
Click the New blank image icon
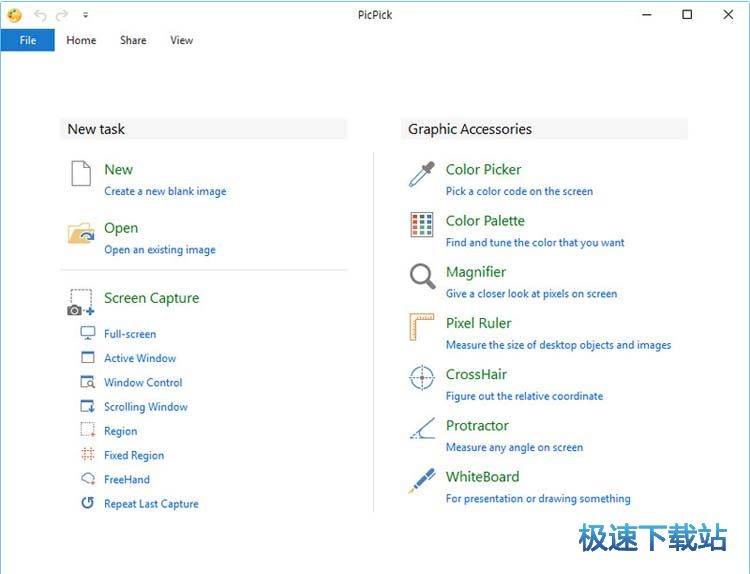[x=81, y=174]
